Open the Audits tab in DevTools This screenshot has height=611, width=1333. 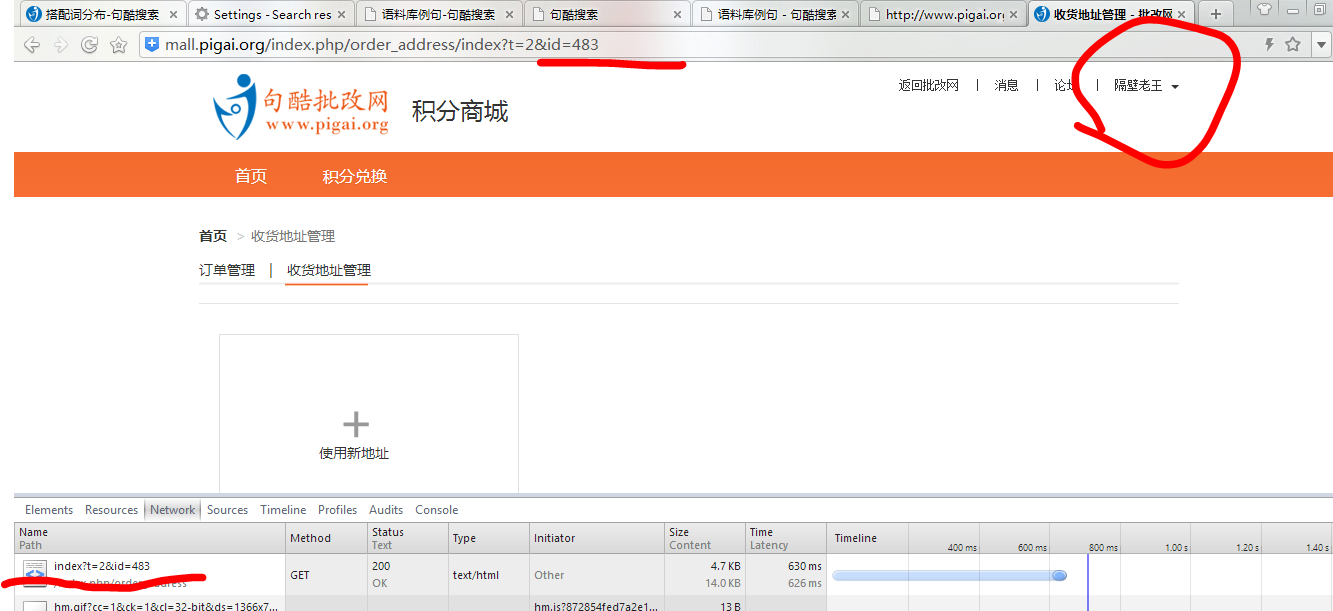coord(386,510)
